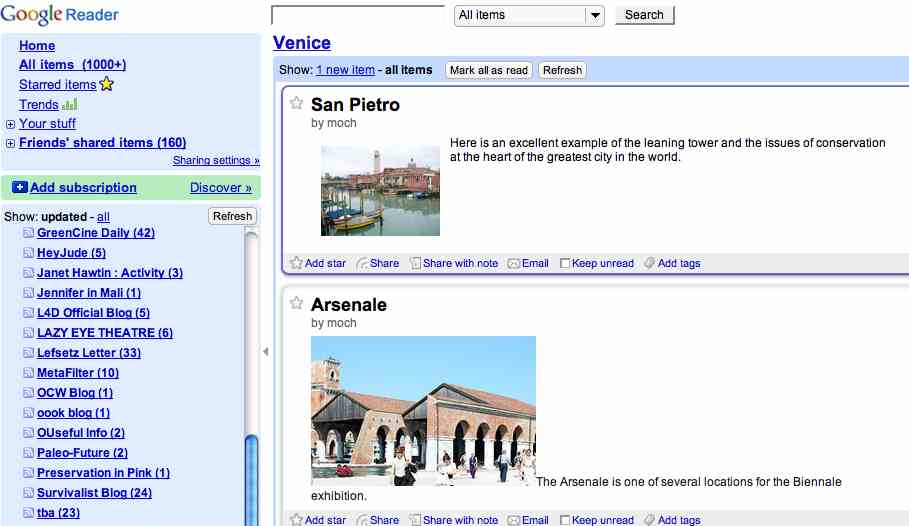Click the star icon beside Arsenale title
This screenshot has height=526, width=909.
tap(296, 303)
